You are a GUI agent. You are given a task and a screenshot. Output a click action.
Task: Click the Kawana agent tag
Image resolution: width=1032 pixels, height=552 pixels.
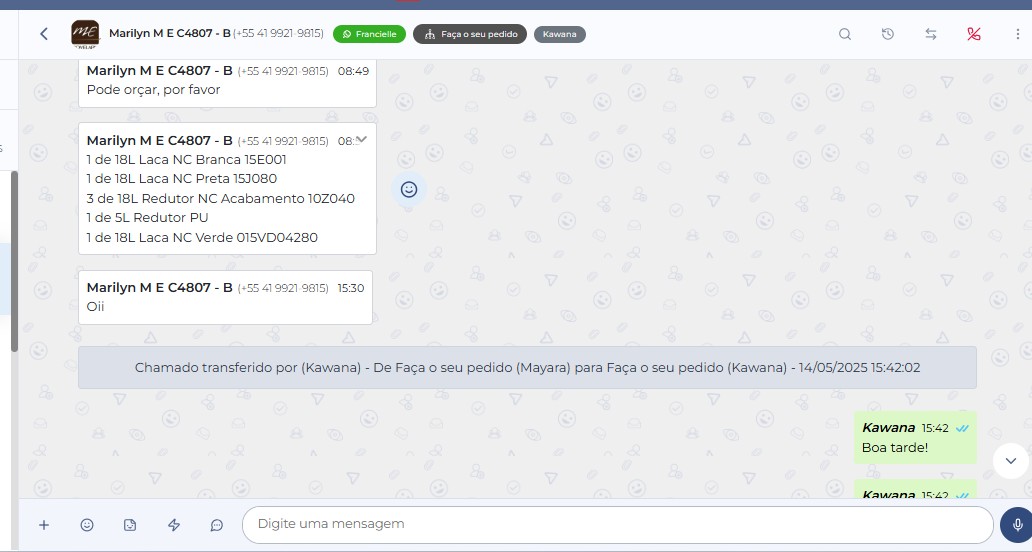tap(559, 34)
